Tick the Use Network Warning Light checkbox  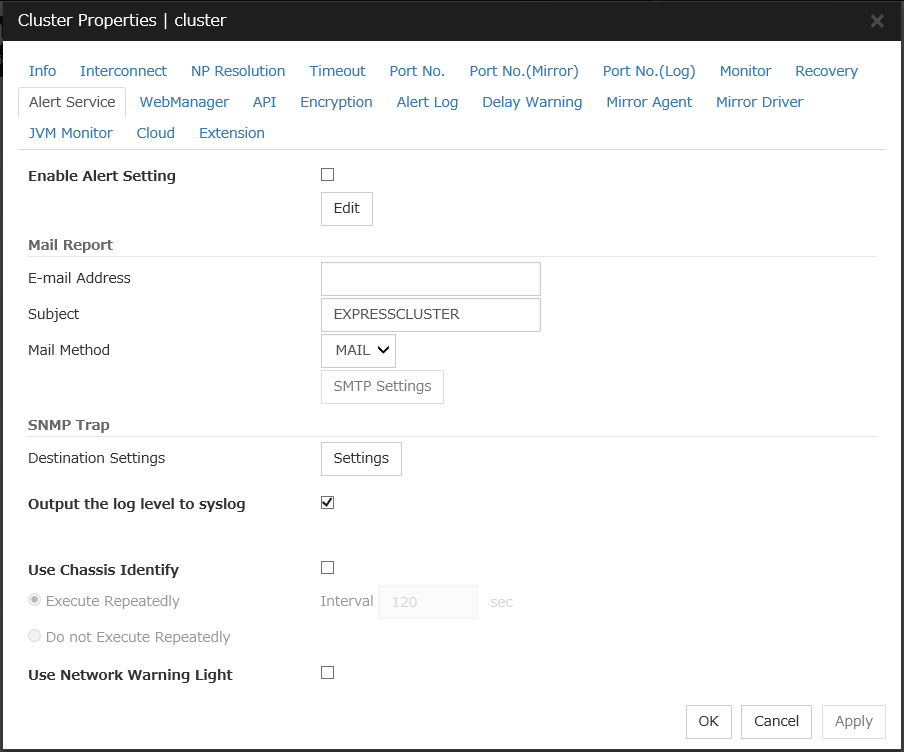[x=327, y=673]
